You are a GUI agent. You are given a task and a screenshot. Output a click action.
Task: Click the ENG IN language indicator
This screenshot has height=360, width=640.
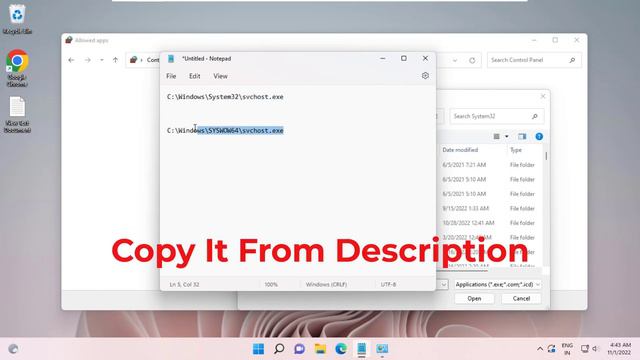[567, 349]
